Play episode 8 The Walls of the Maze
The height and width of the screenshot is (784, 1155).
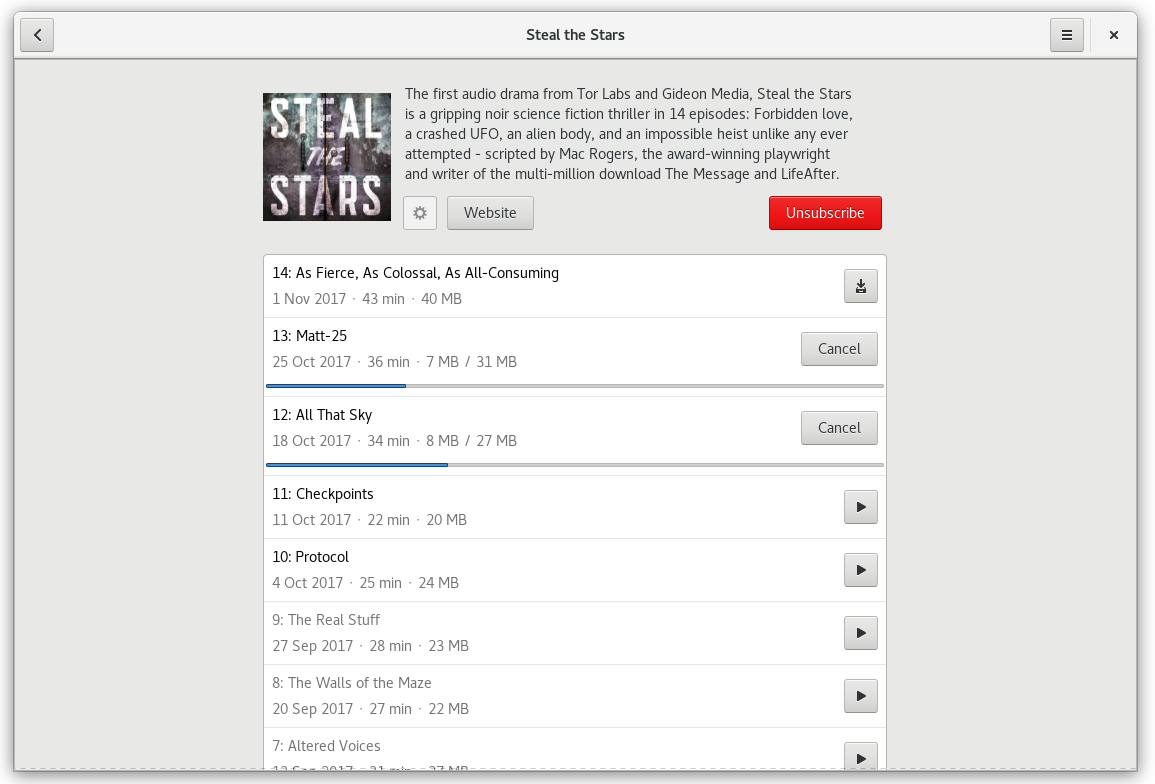coord(860,696)
